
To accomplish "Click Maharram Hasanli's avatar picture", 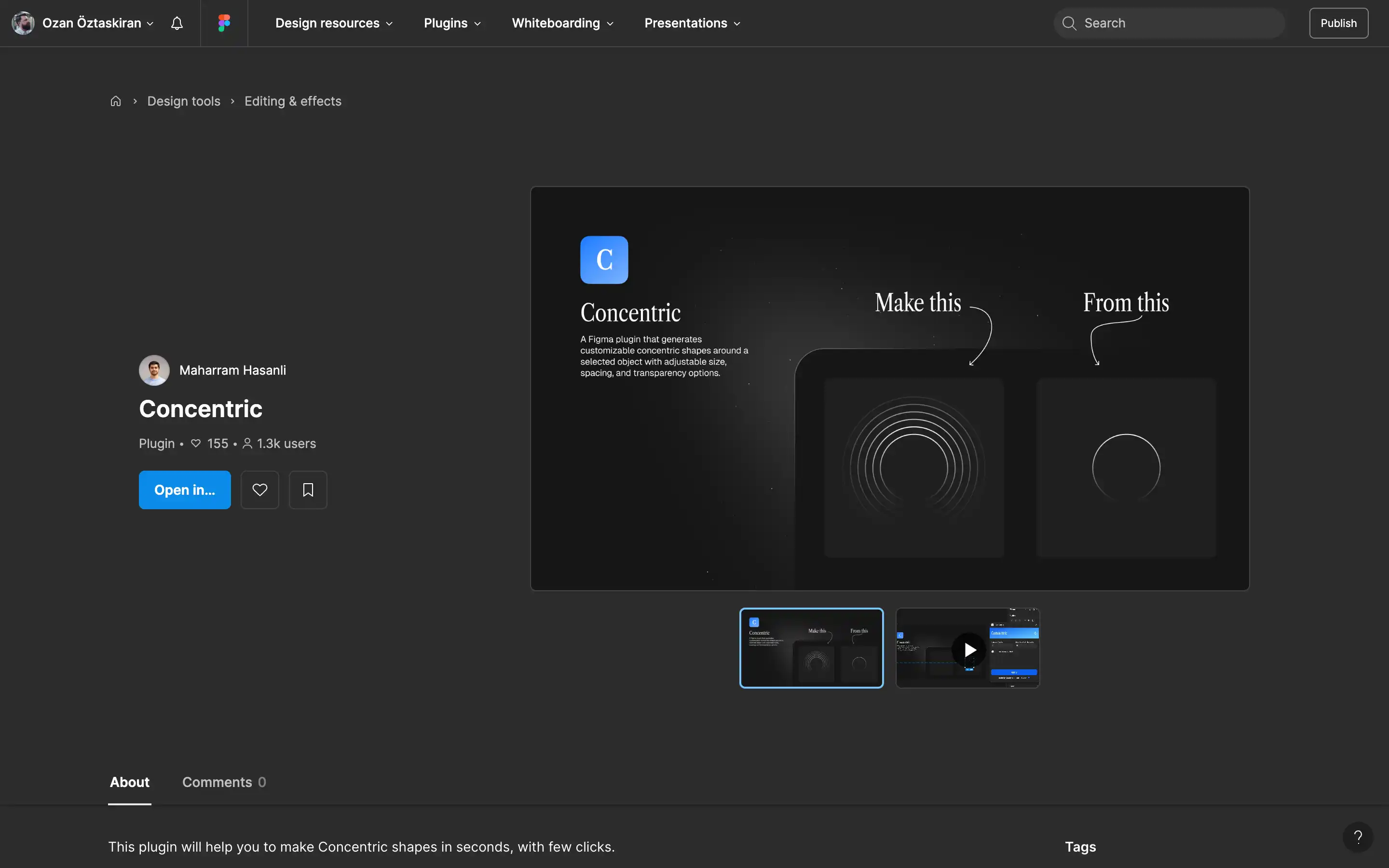I will point(154,370).
